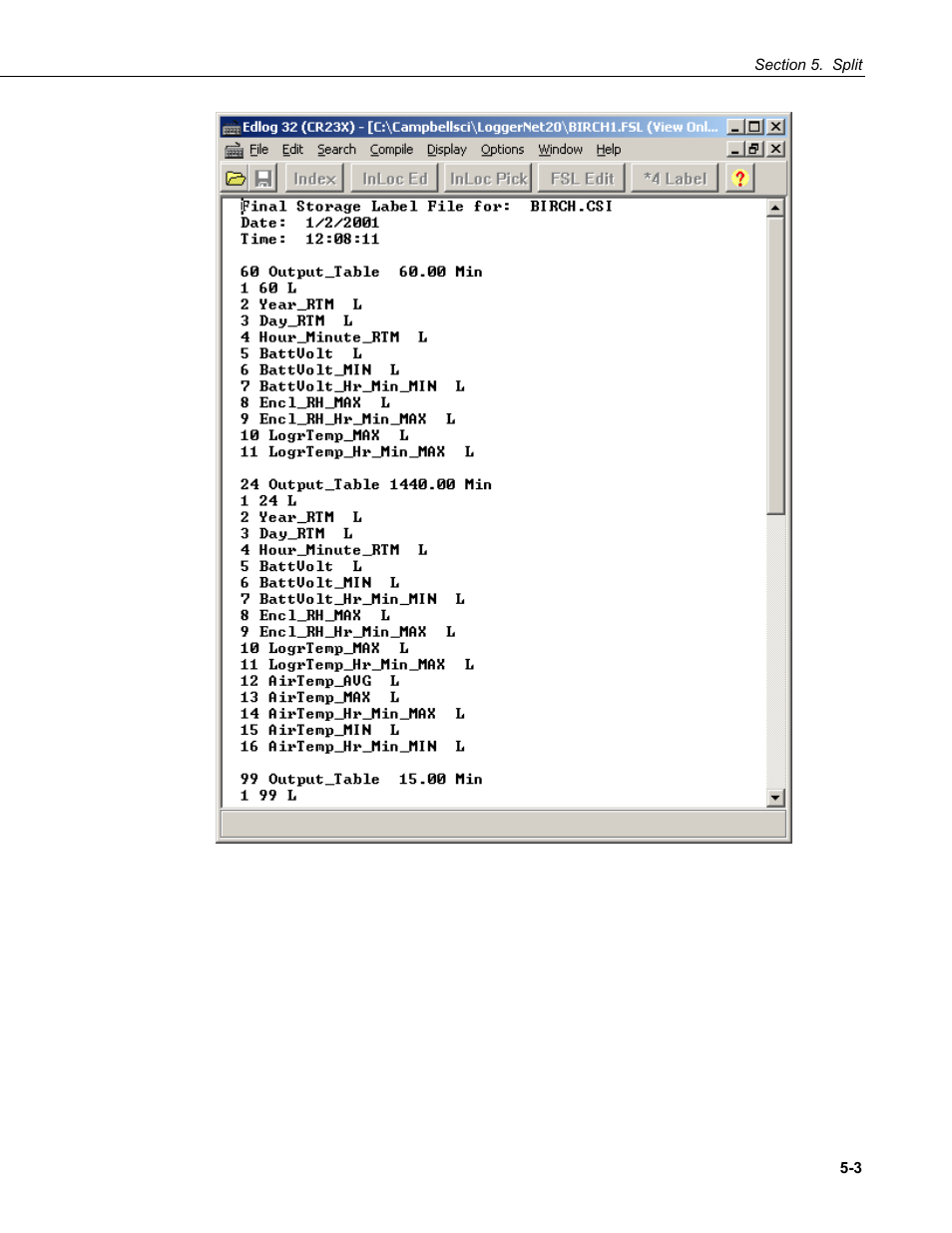This screenshot has width=952, height=1233.
Task: Restore the inner document window
Action: tap(754, 149)
